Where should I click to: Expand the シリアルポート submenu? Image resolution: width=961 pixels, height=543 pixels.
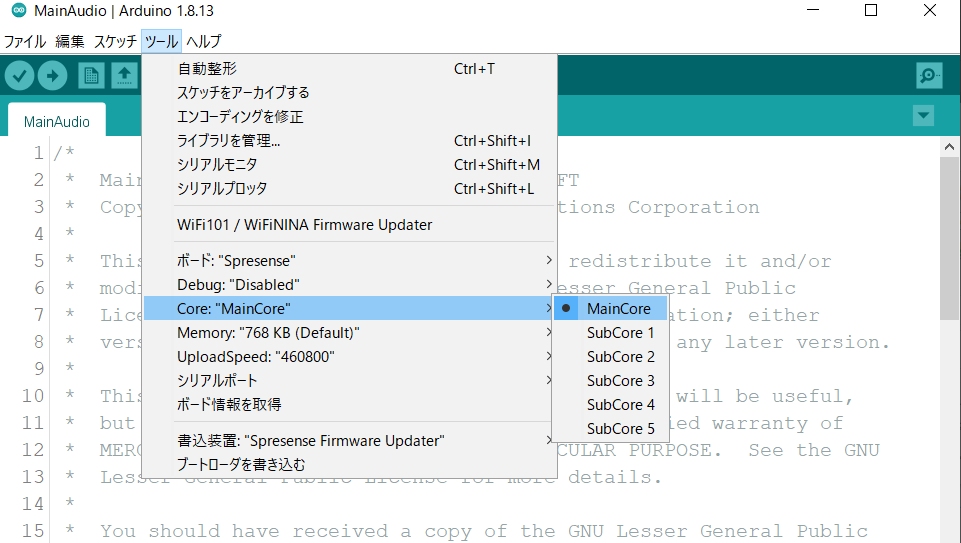click(350, 380)
